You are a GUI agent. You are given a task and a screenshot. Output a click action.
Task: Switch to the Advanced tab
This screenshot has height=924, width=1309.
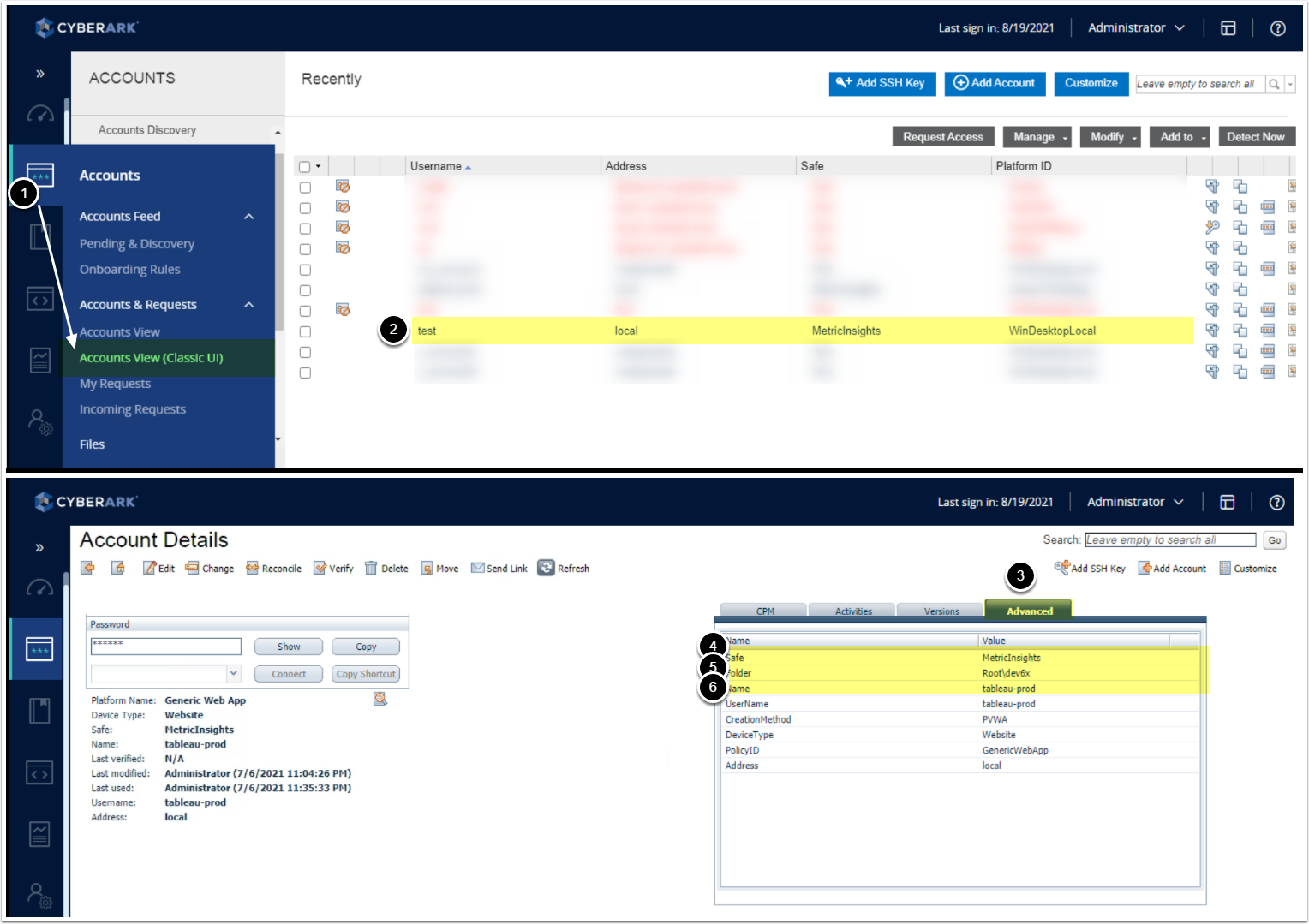(1028, 610)
